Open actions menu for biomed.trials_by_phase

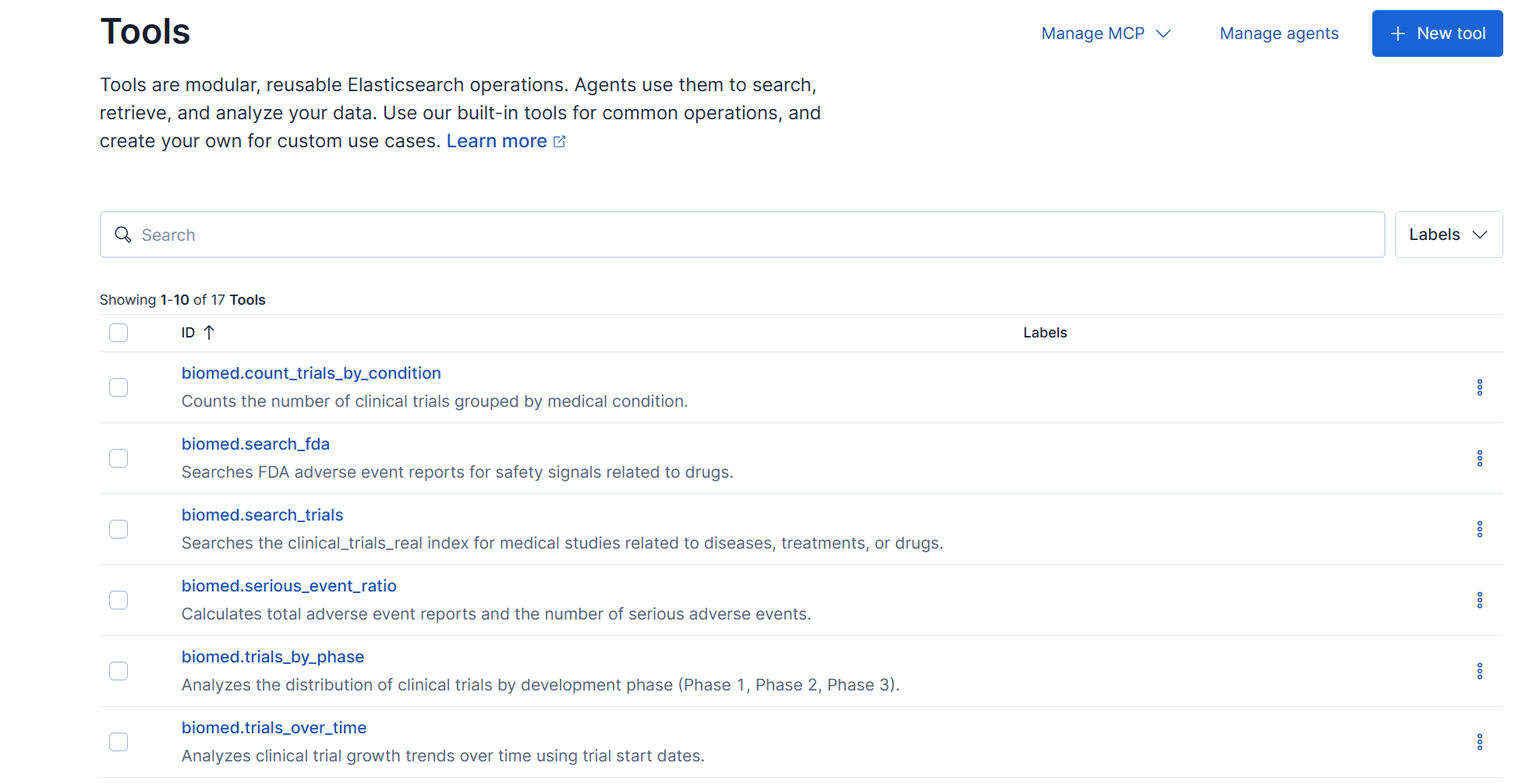[1479, 671]
